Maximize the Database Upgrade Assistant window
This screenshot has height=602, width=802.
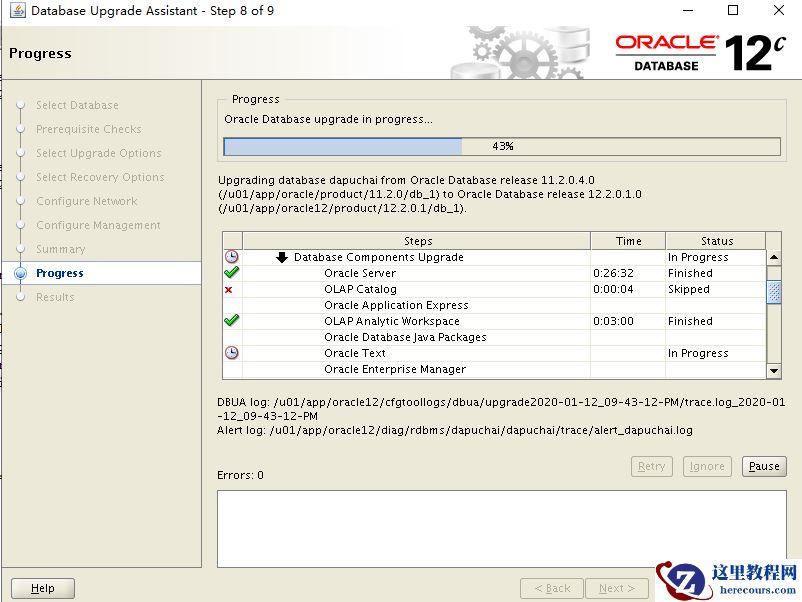(733, 10)
